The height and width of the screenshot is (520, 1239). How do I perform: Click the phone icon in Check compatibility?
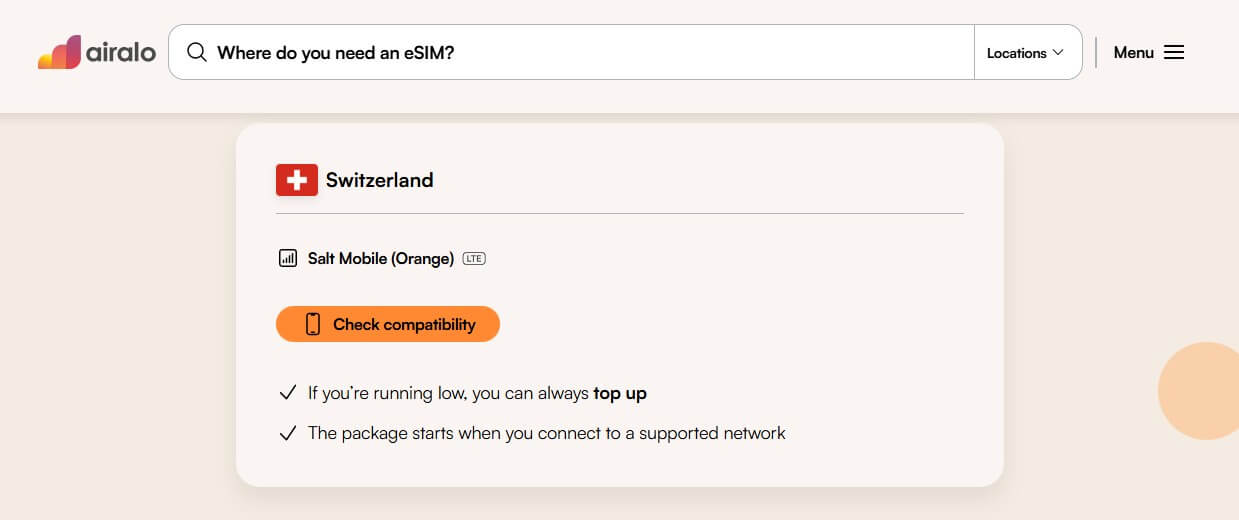[x=313, y=324]
